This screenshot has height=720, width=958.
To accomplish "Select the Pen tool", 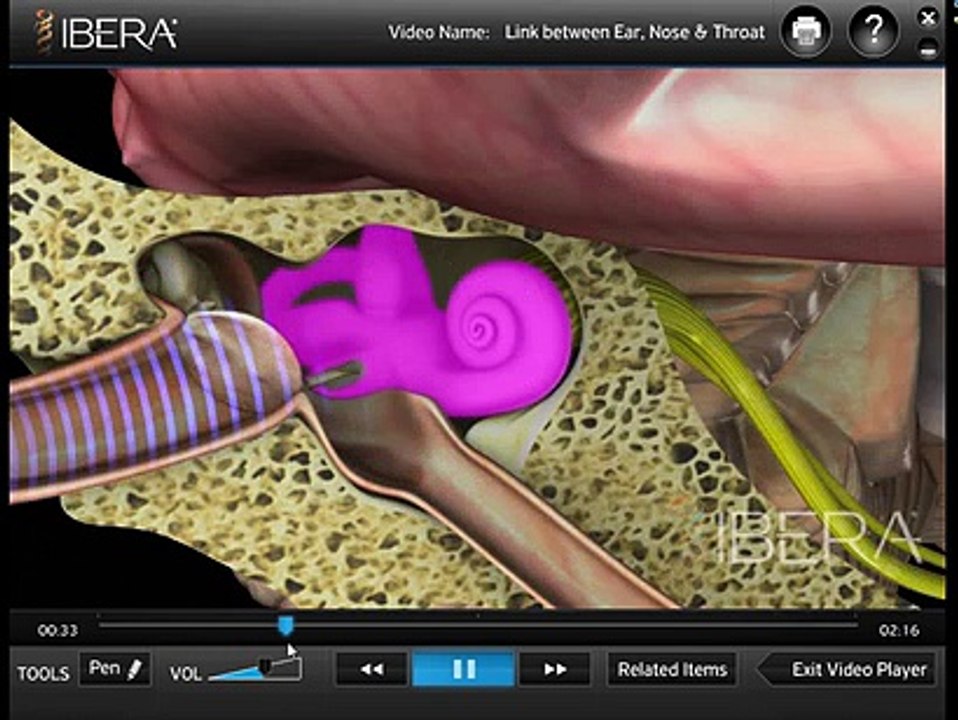I will click(x=115, y=669).
